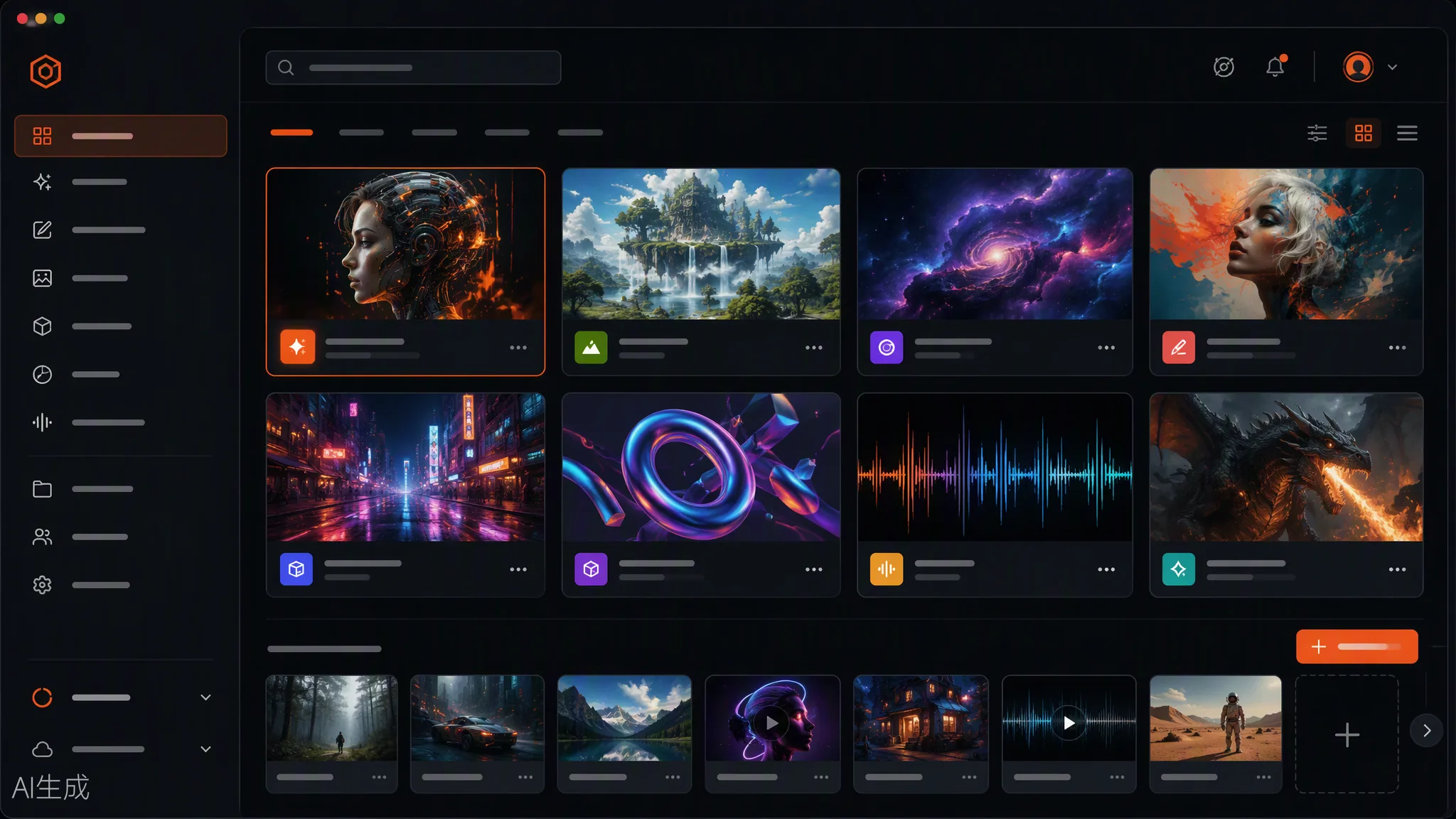The width and height of the screenshot is (1456, 819).
Task: Click the compass explore icon in header
Action: [1224, 67]
